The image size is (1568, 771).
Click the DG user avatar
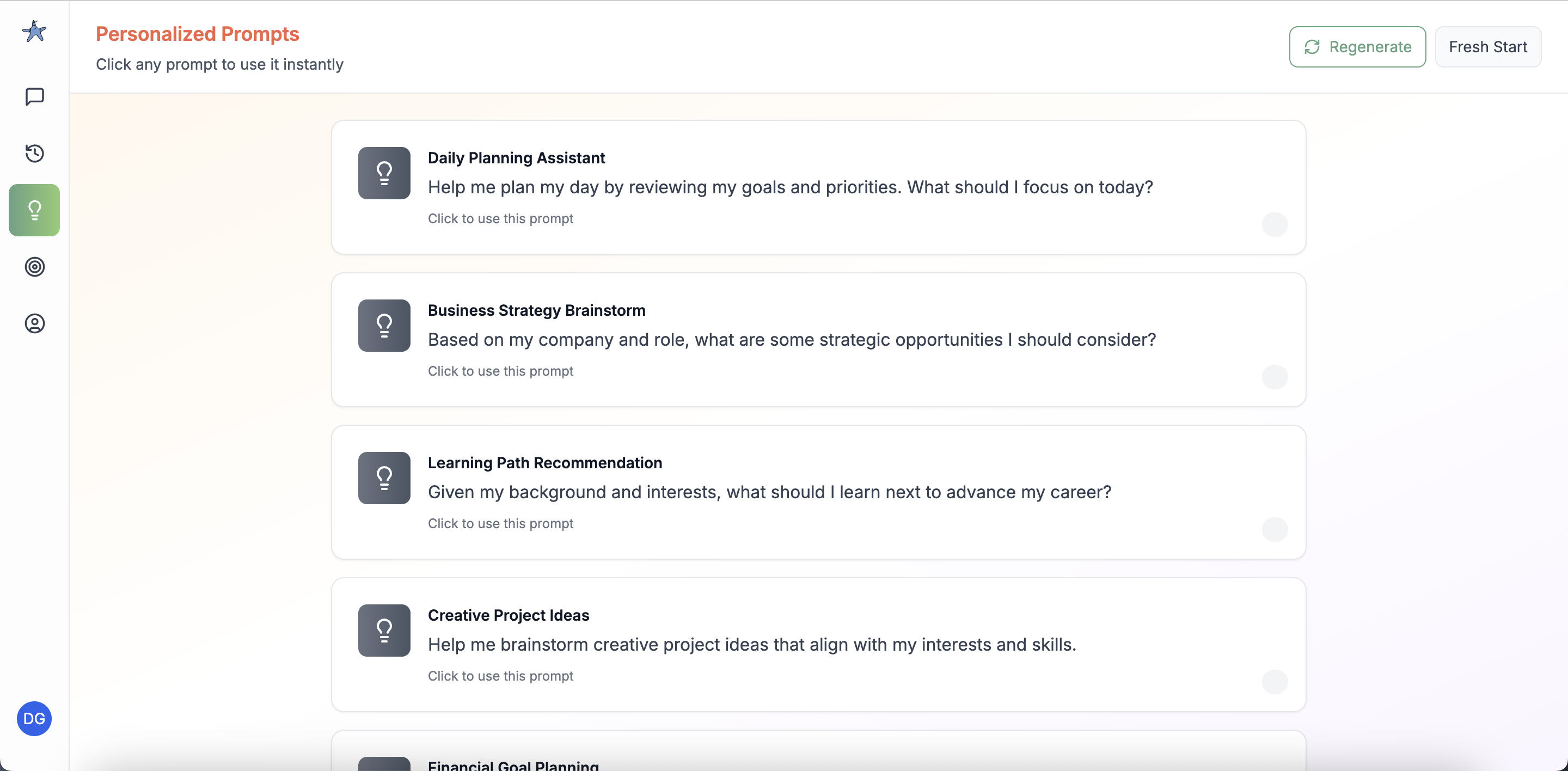[x=34, y=719]
